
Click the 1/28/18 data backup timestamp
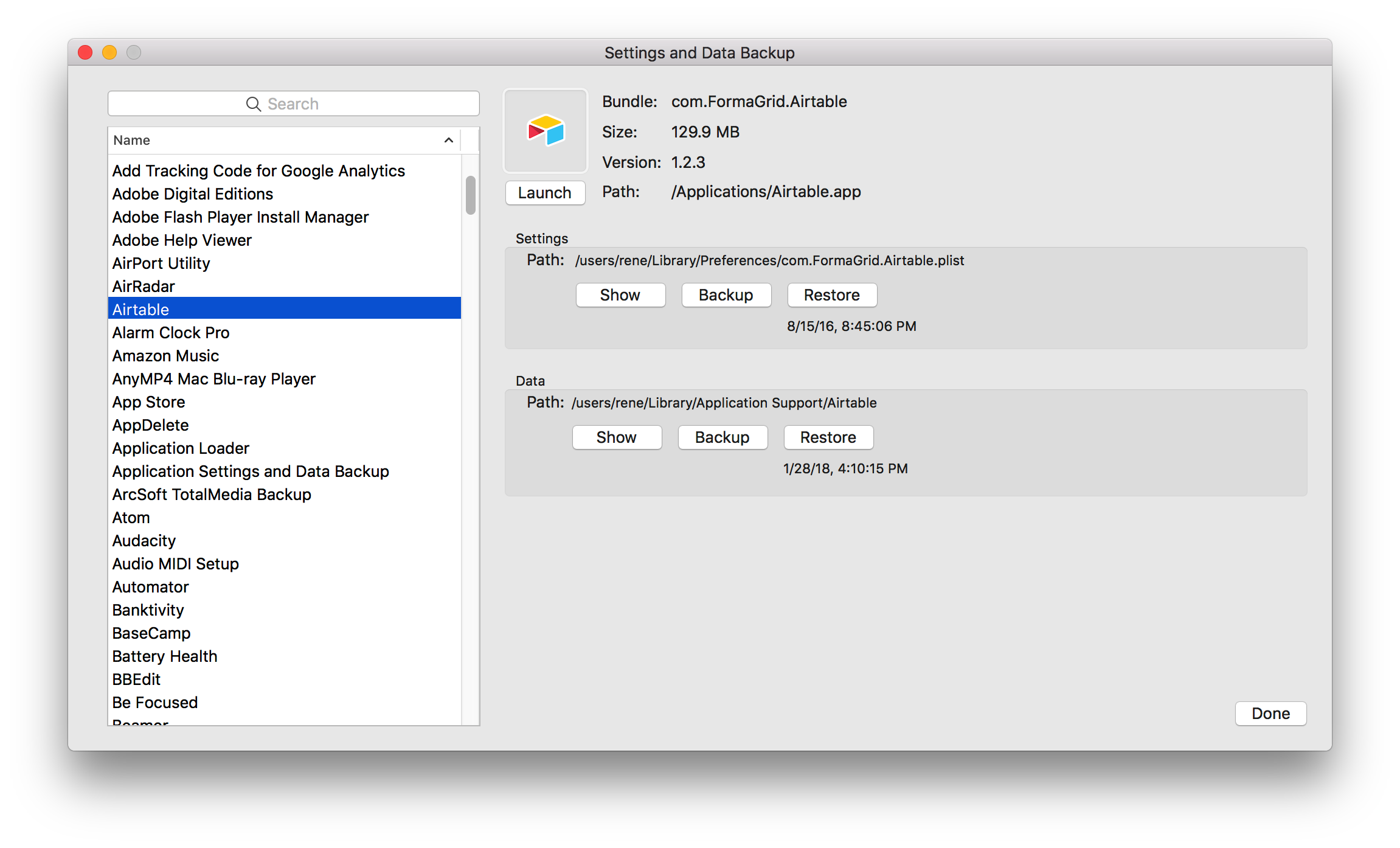pos(845,468)
